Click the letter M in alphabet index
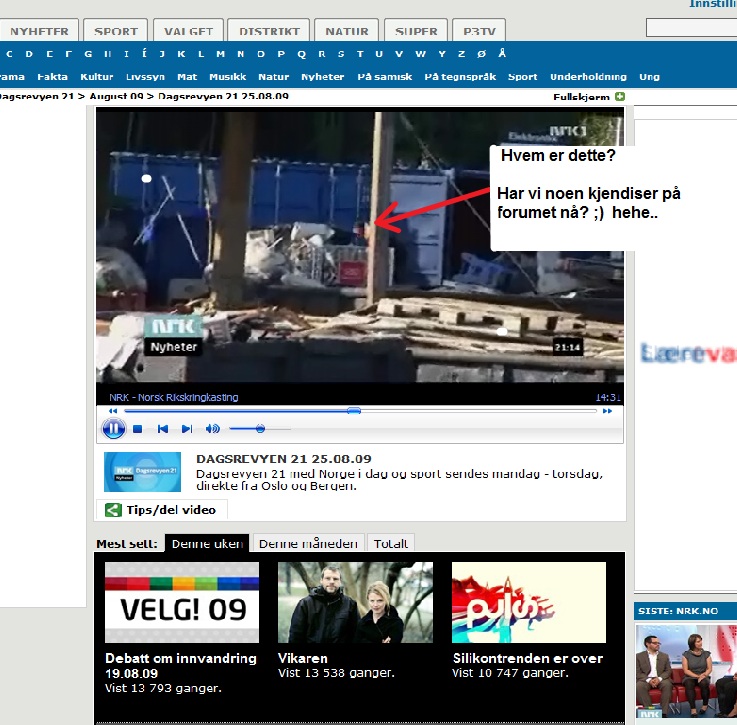The width and height of the screenshot is (737, 725). click(x=220, y=54)
